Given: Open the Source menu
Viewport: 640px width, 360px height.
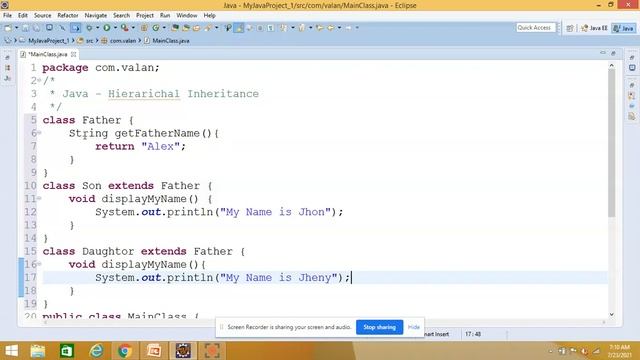Looking at the screenshot, I should pos(42,16).
